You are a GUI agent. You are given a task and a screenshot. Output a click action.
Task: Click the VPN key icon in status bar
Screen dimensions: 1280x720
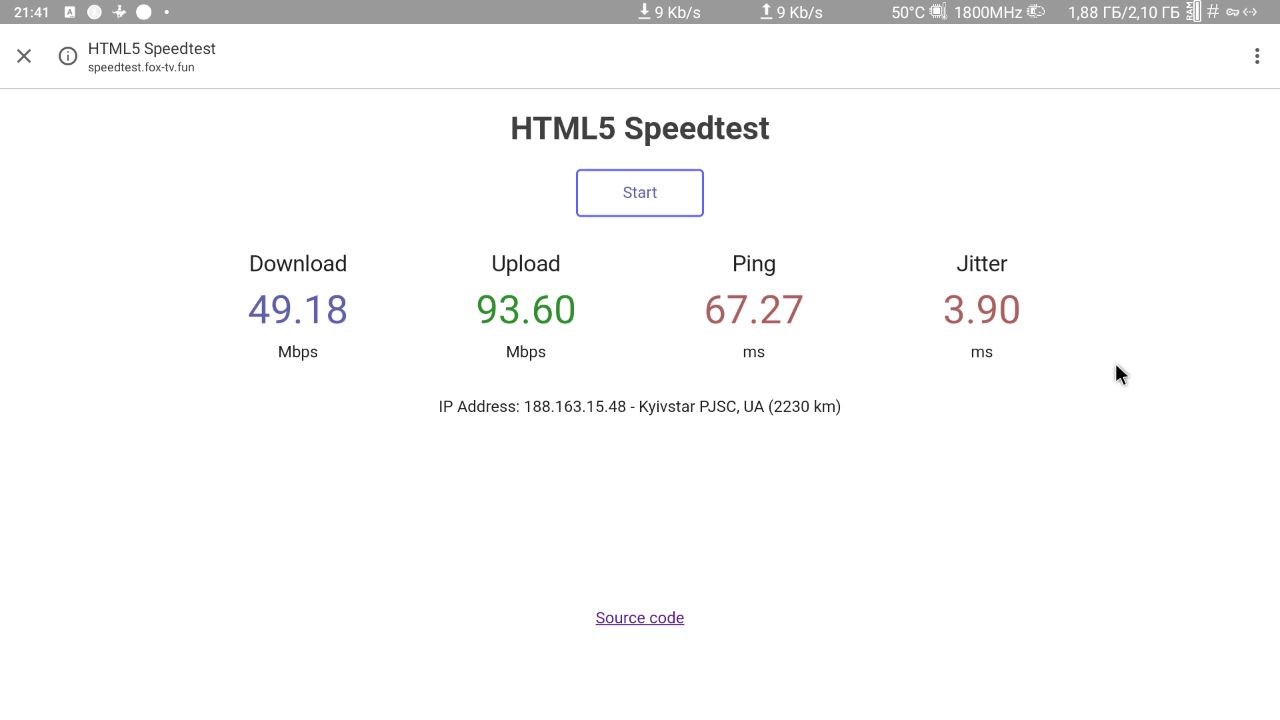tap(1233, 12)
